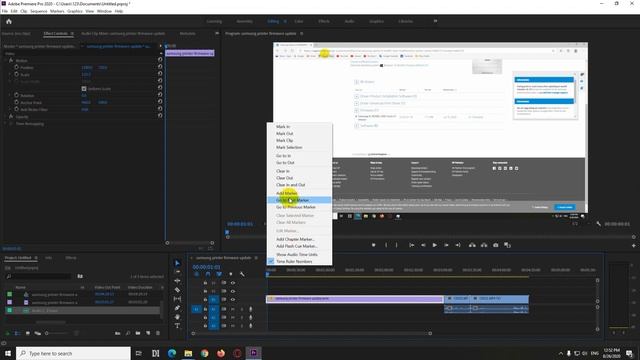
Task: Delete selected project item trash icon
Action: tap(158, 333)
